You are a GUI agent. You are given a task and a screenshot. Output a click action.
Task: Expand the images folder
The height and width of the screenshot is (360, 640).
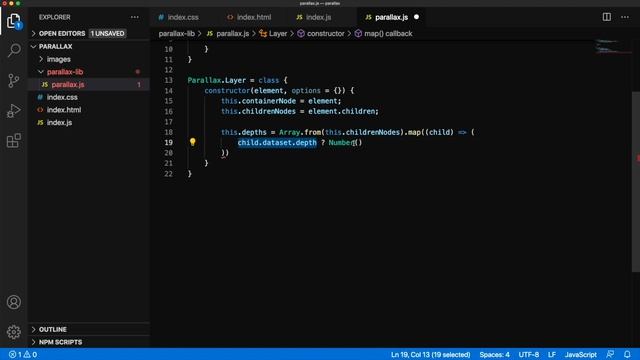(58, 59)
